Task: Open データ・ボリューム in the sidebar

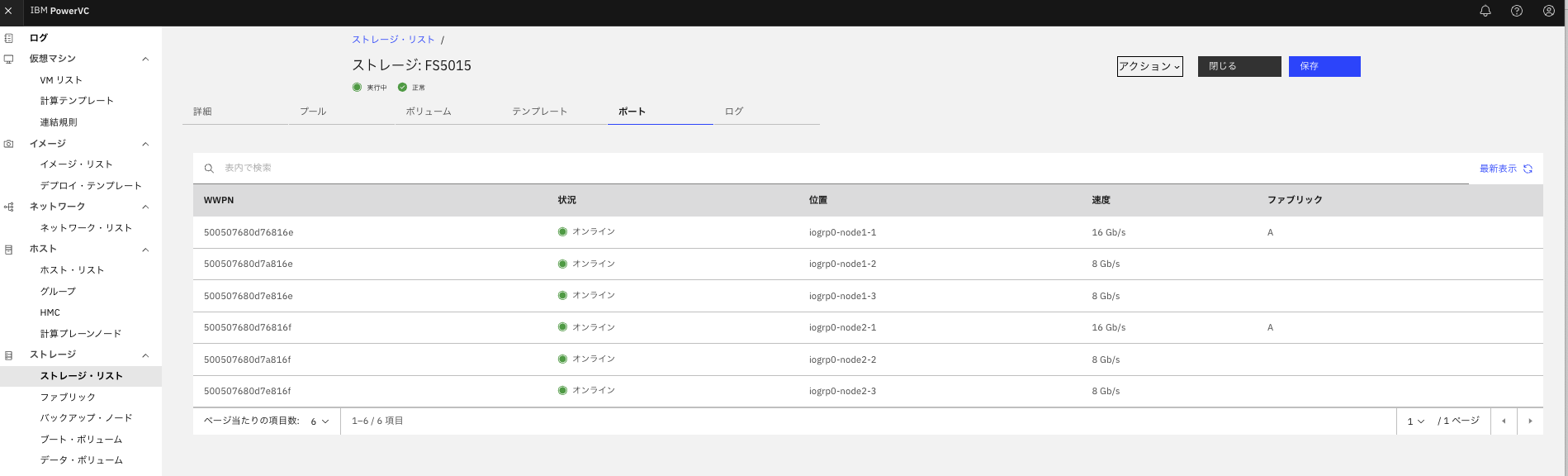Action: [x=81, y=460]
